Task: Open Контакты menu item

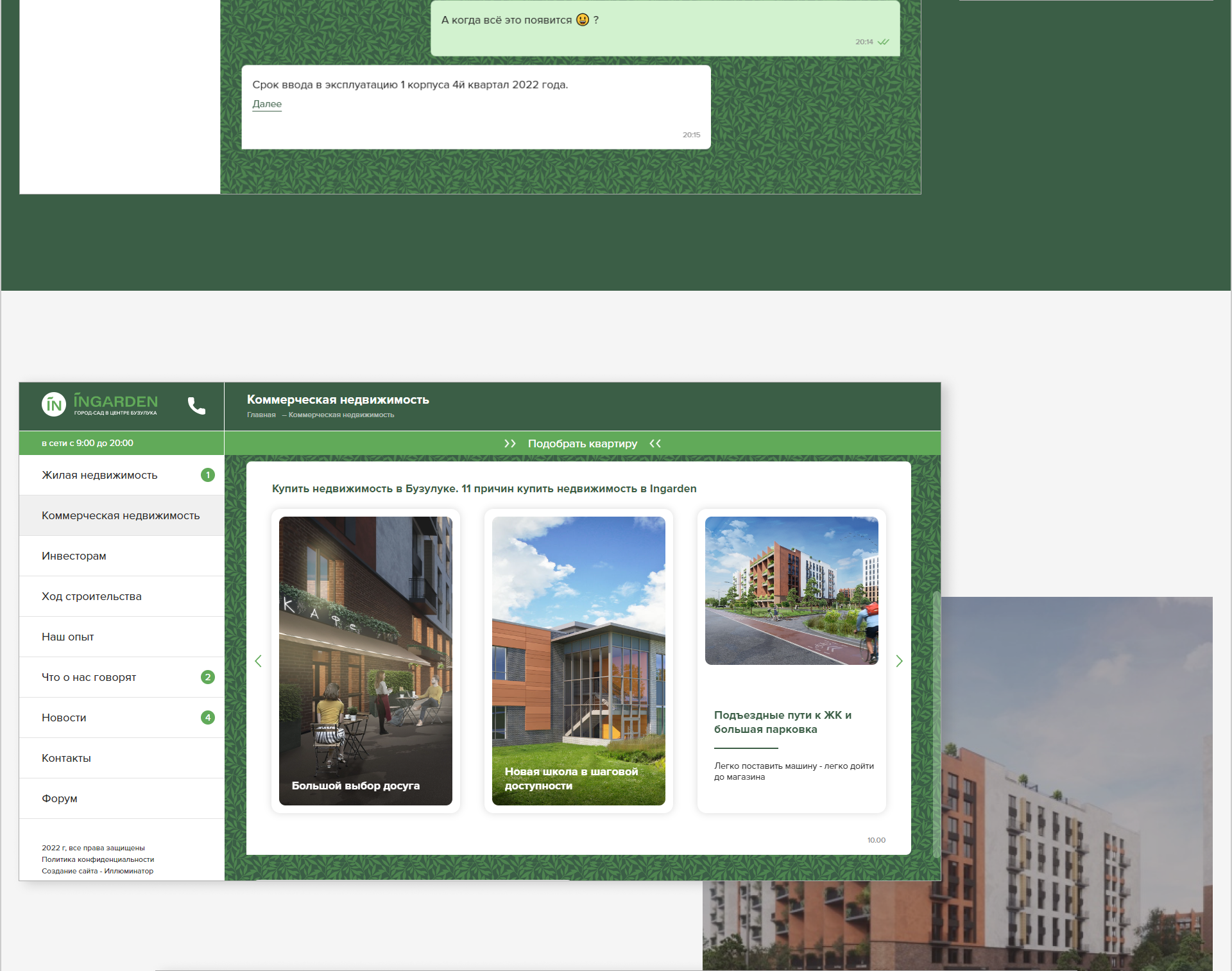Action: click(66, 758)
